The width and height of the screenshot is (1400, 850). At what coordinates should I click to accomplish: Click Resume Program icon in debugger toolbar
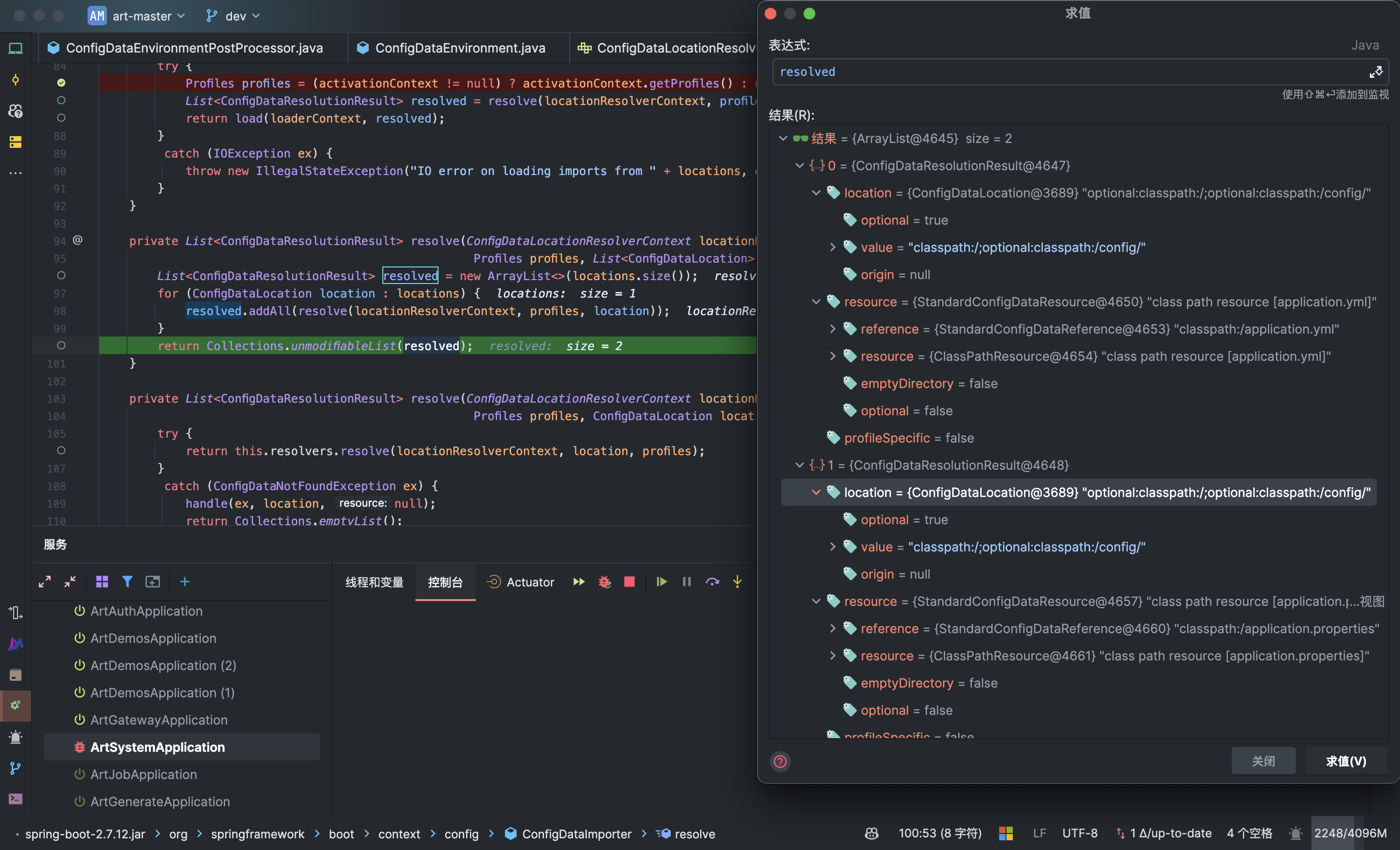pyautogui.click(x=661, y=582)
